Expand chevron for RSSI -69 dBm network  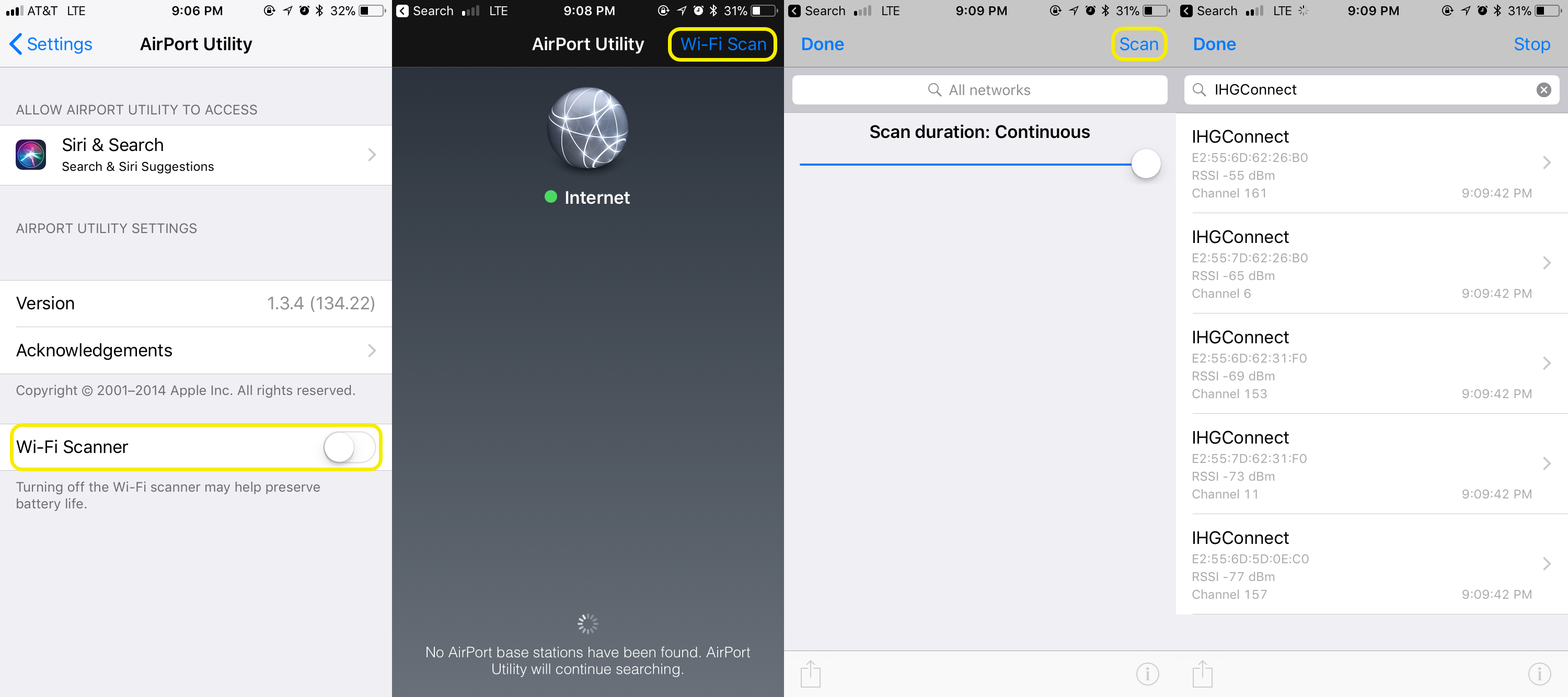pos(1547,364)
